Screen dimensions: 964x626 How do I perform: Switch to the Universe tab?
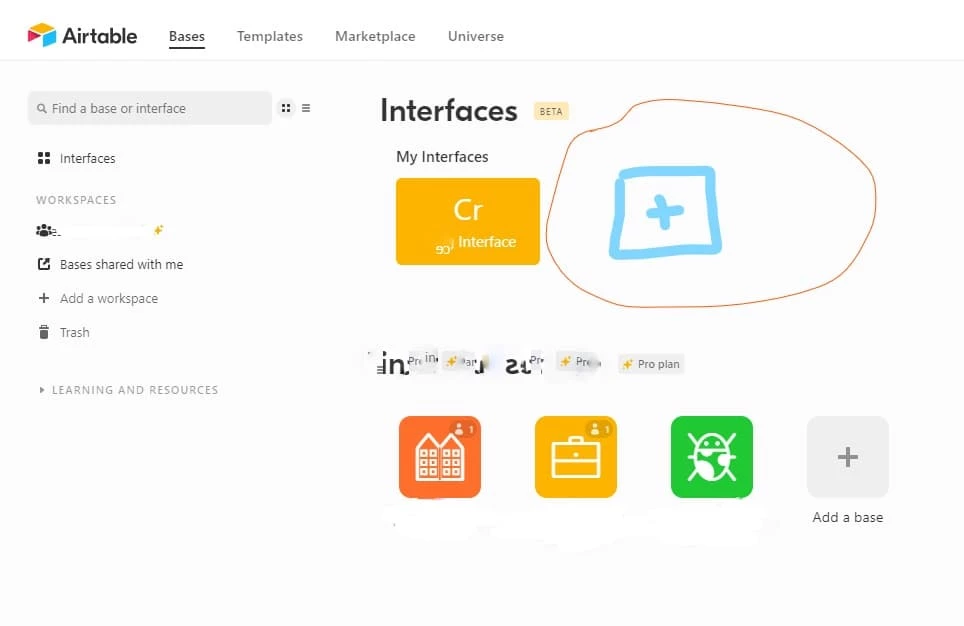tap(476, 36)
